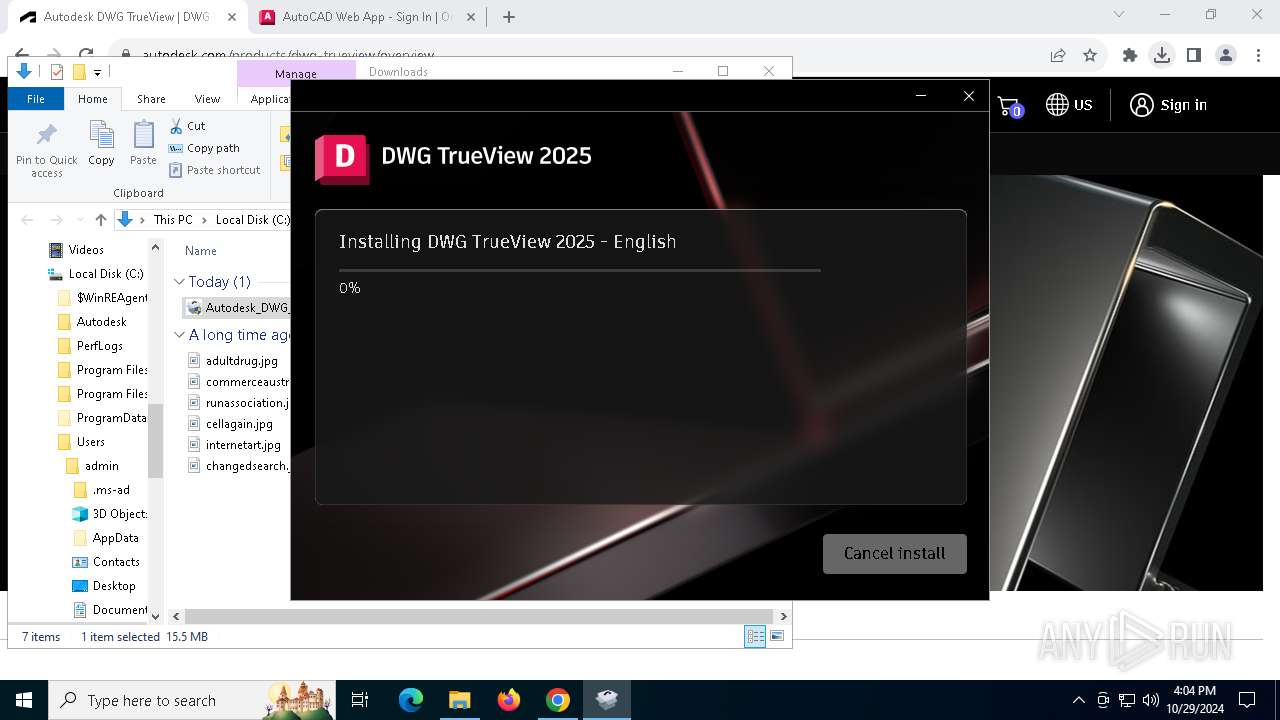Open a new Chrome tab with plus button
This screenshot has height=720, width=1280.
pyautogui.click(x=509, y=17)
